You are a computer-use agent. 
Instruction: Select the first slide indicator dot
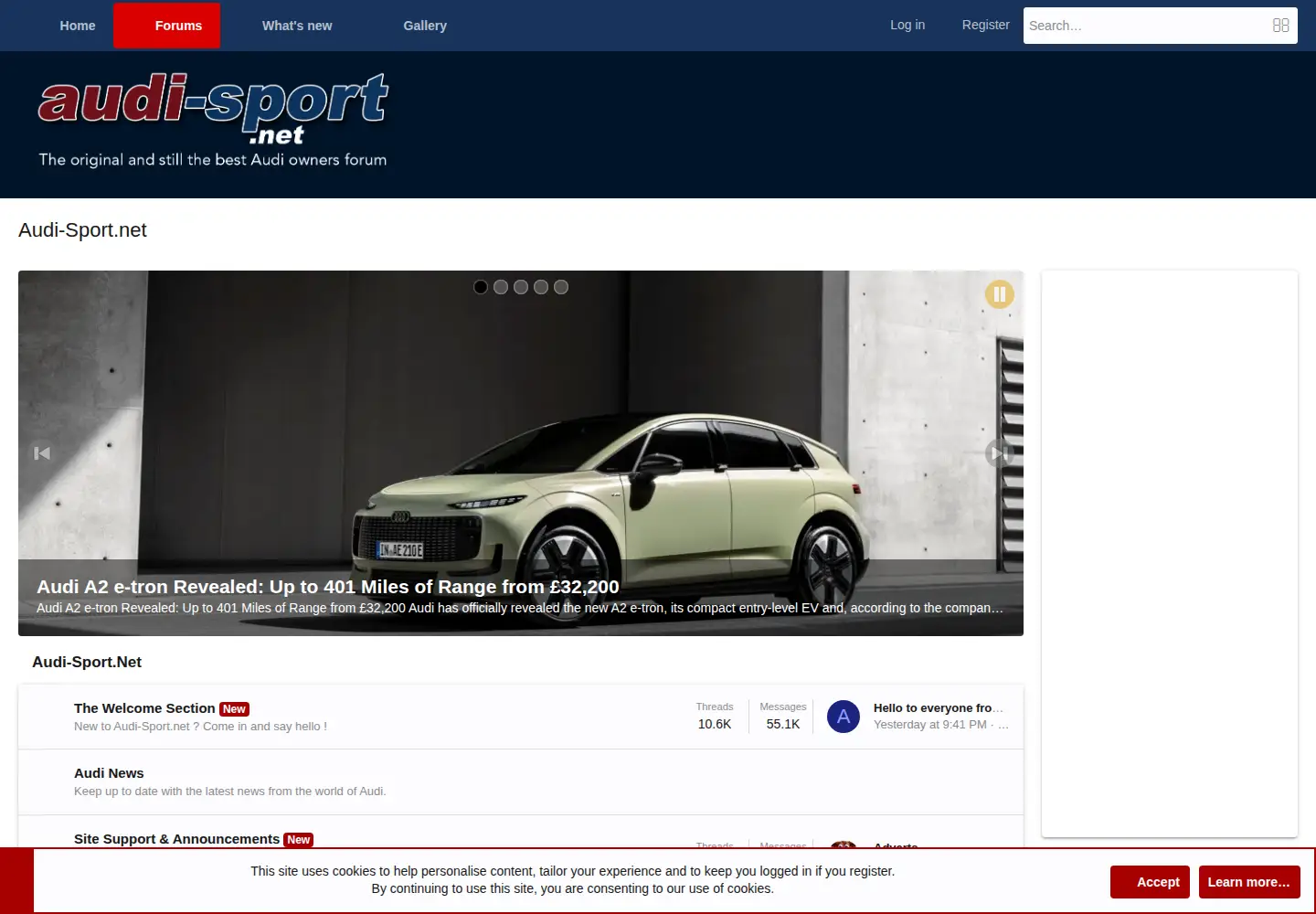coord(481,287)
